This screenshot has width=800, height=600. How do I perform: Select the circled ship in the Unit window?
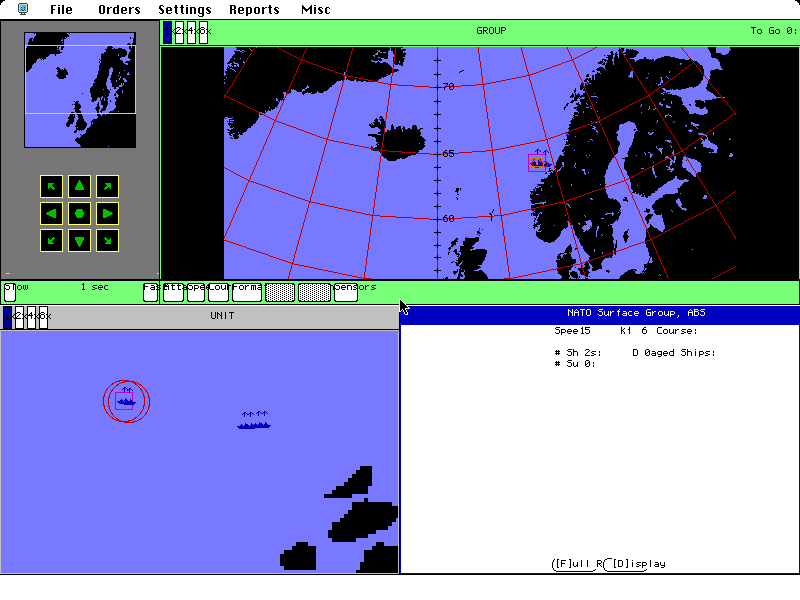pos(126,401)
